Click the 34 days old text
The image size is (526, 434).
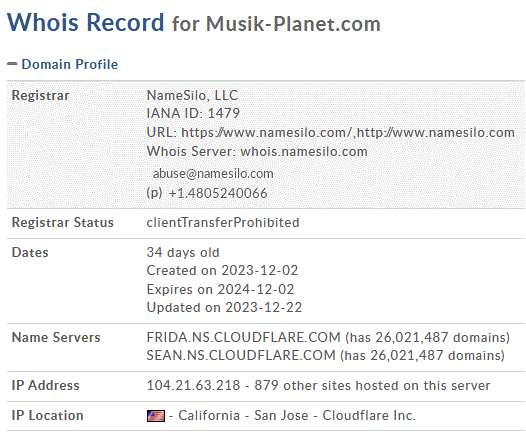coord(183,253)
